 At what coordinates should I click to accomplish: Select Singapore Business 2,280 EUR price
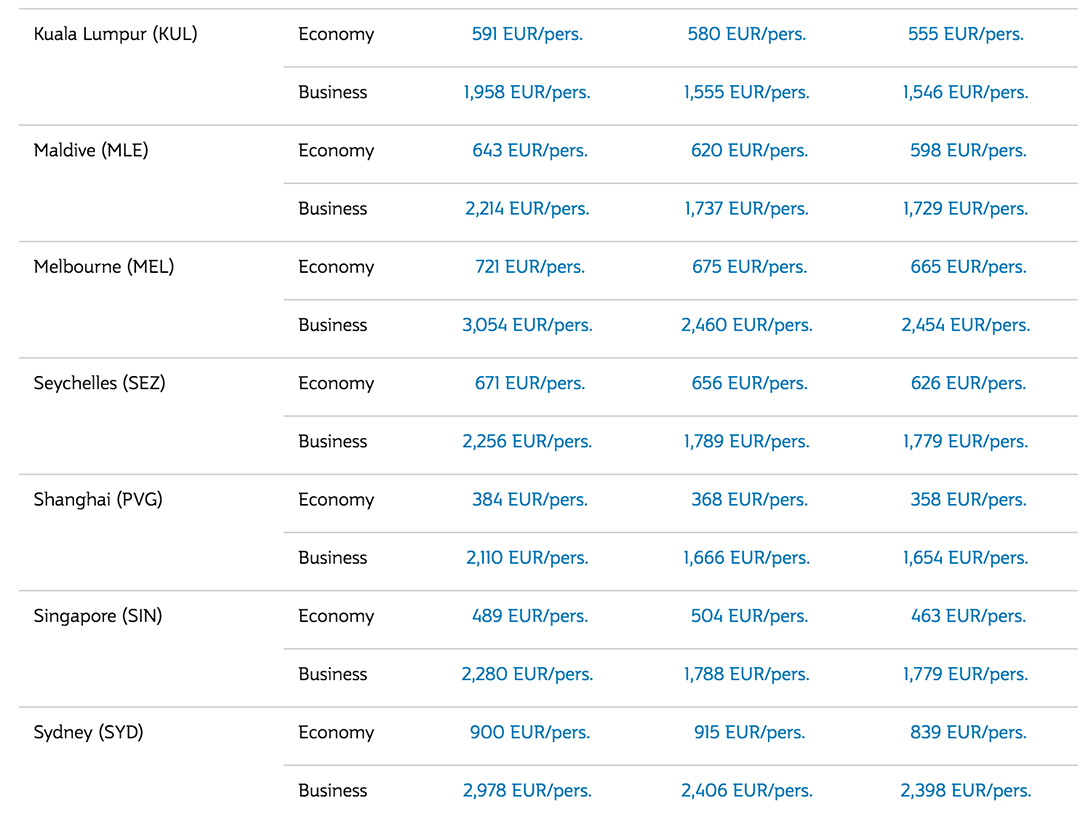point(527,674)
